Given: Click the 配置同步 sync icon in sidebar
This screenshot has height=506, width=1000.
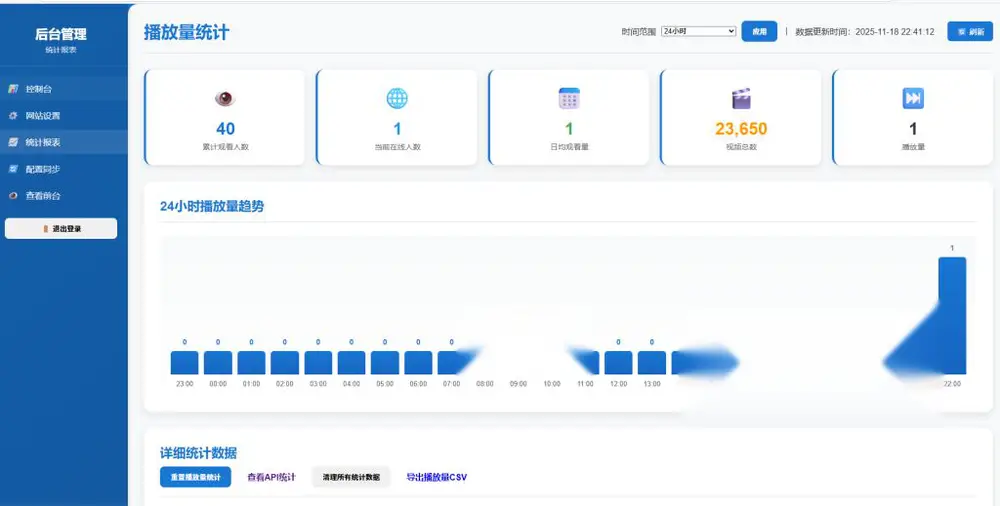Looking at the screenshot, I should pyautogui.click(x=13, y=169).
